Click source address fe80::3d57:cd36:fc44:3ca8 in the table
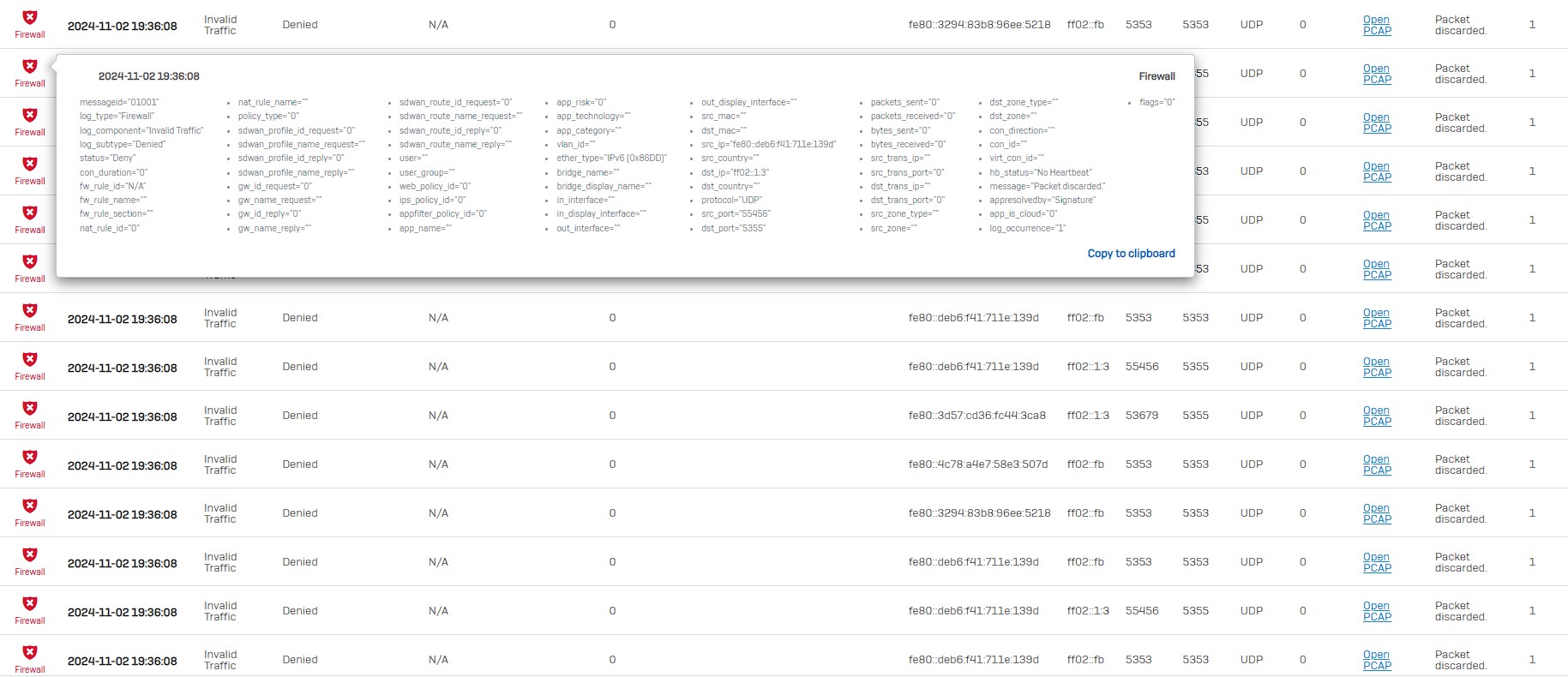The width and height of the screenshot is (1568, 677). (977, 416)
